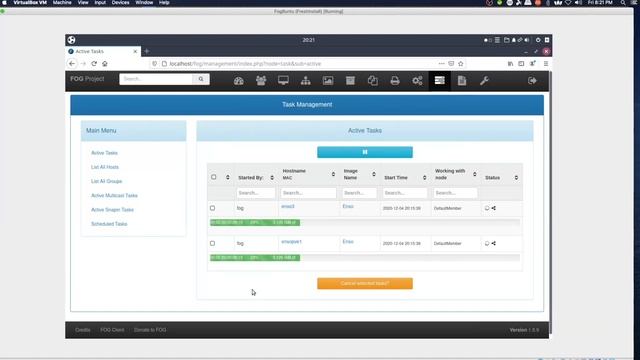Screen dimensions: 640x360
Task: Open the Service configuration gears icon
Action: (417, 80)
